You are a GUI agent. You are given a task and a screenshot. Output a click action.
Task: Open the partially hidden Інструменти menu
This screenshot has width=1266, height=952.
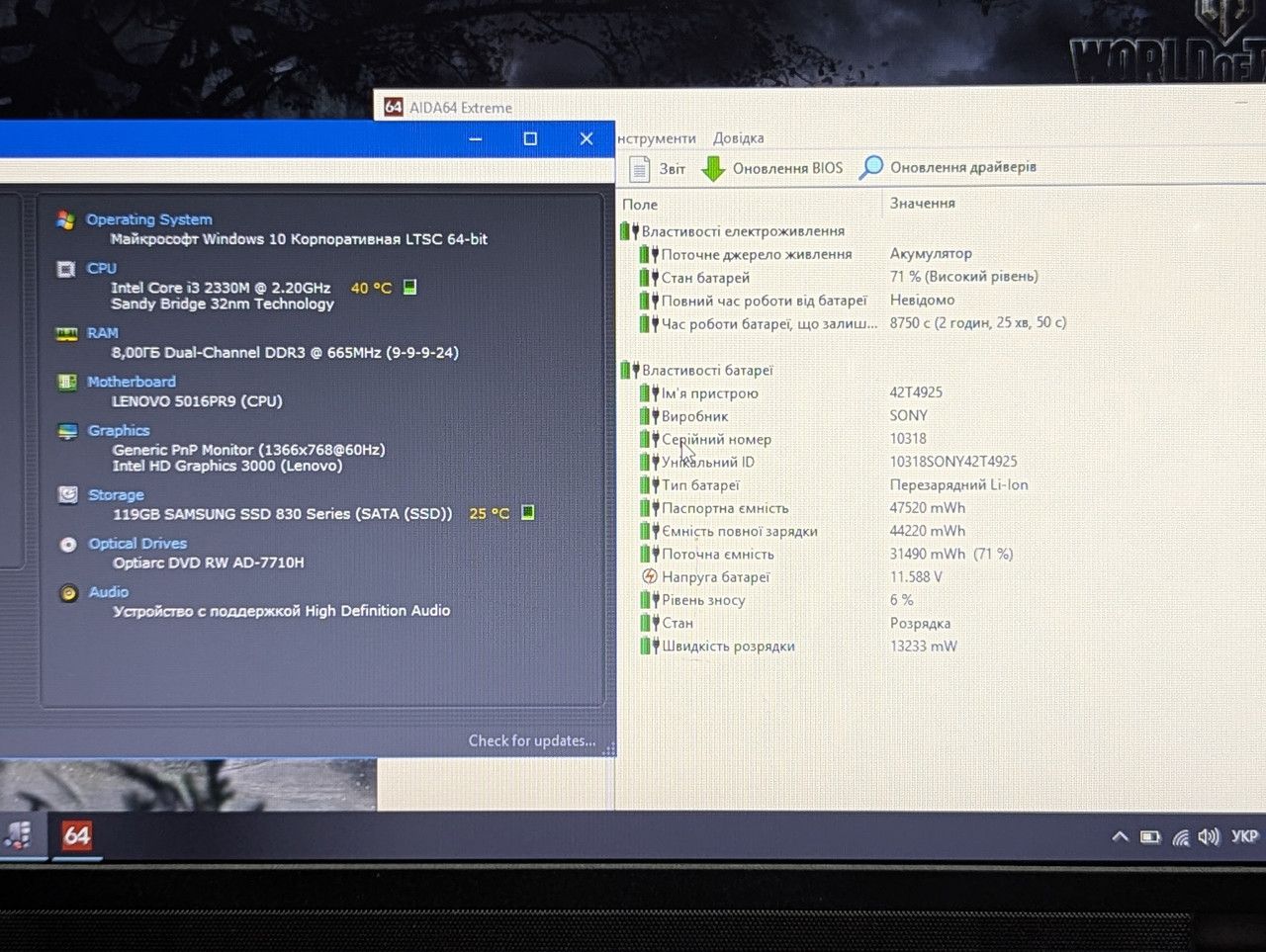[657, 138]
